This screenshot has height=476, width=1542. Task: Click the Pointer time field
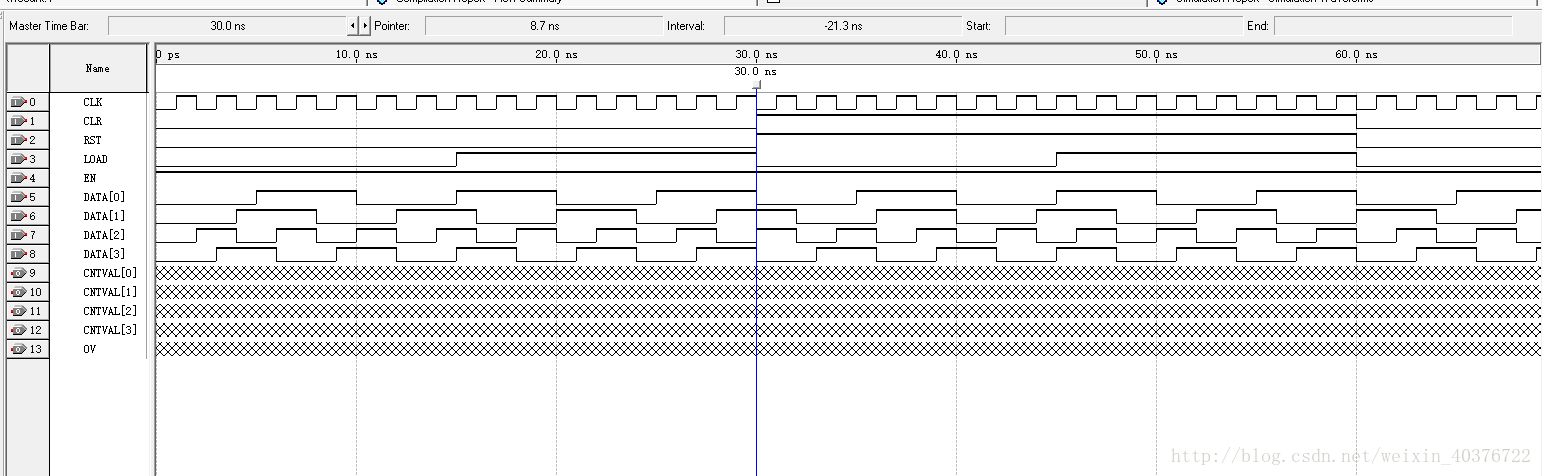[x=545, y=25]
